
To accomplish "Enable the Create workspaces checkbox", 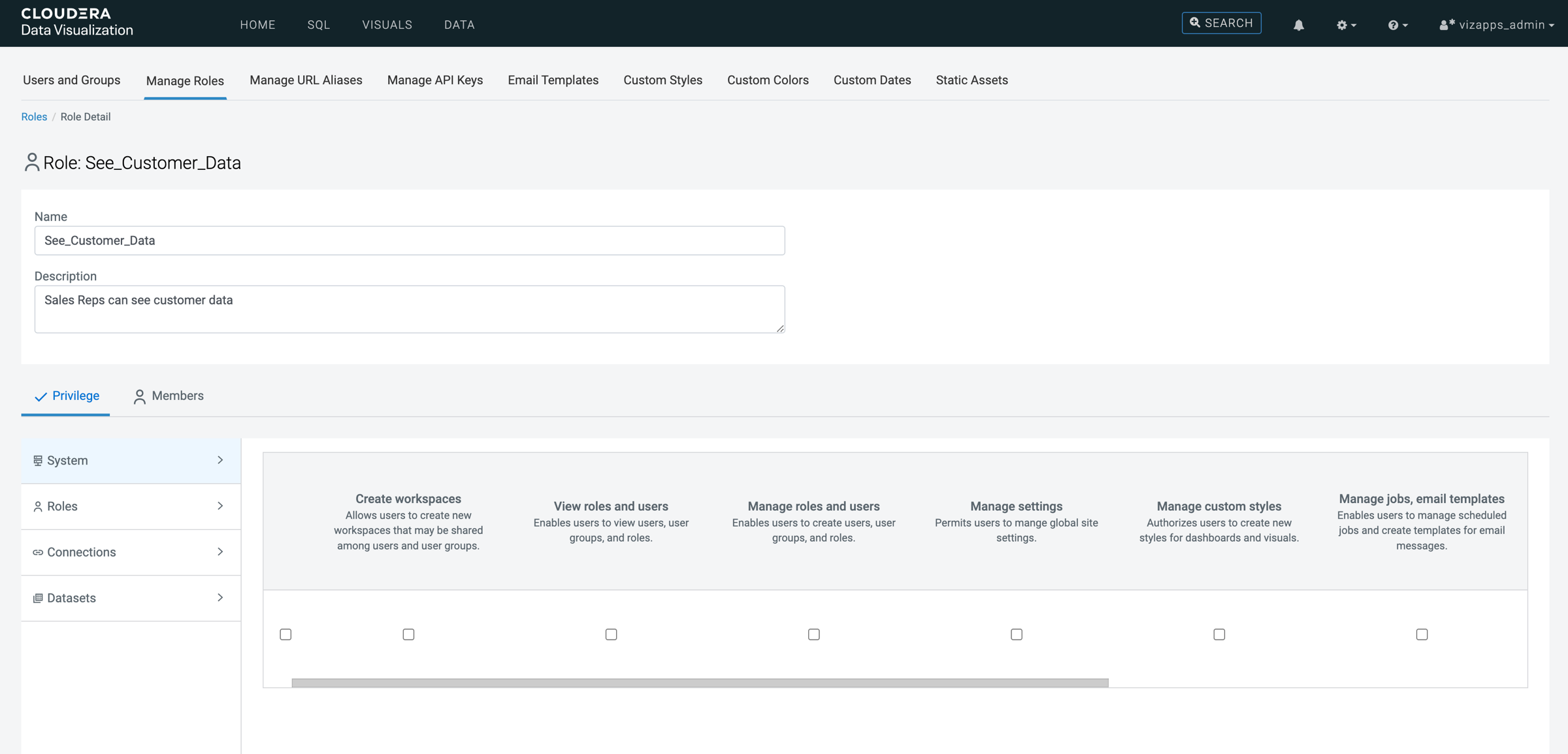I will [x=408, y=634].
